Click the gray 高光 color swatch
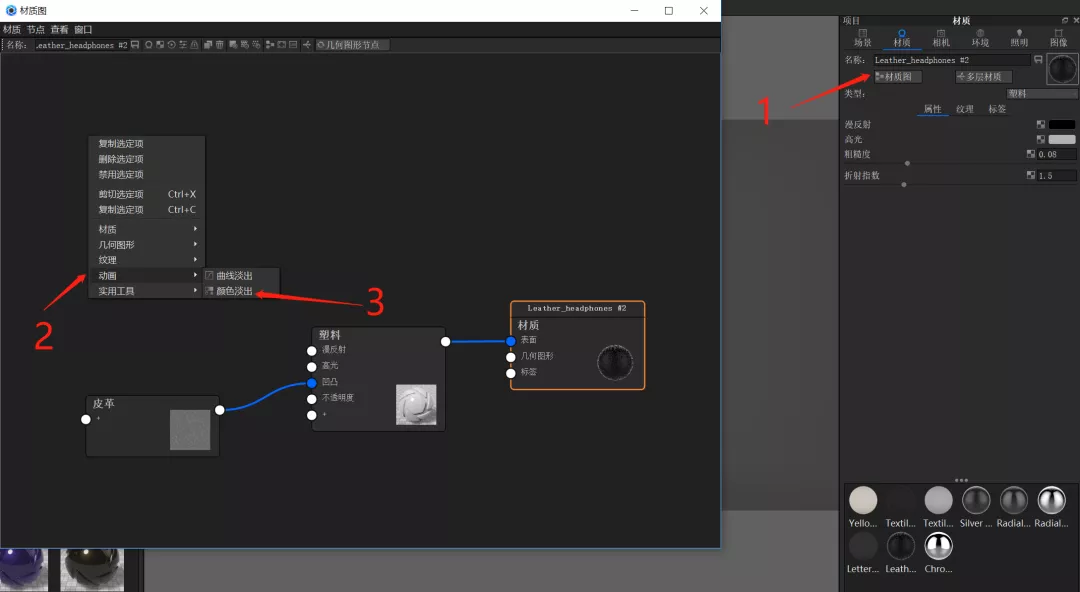 pos(1061,139)
